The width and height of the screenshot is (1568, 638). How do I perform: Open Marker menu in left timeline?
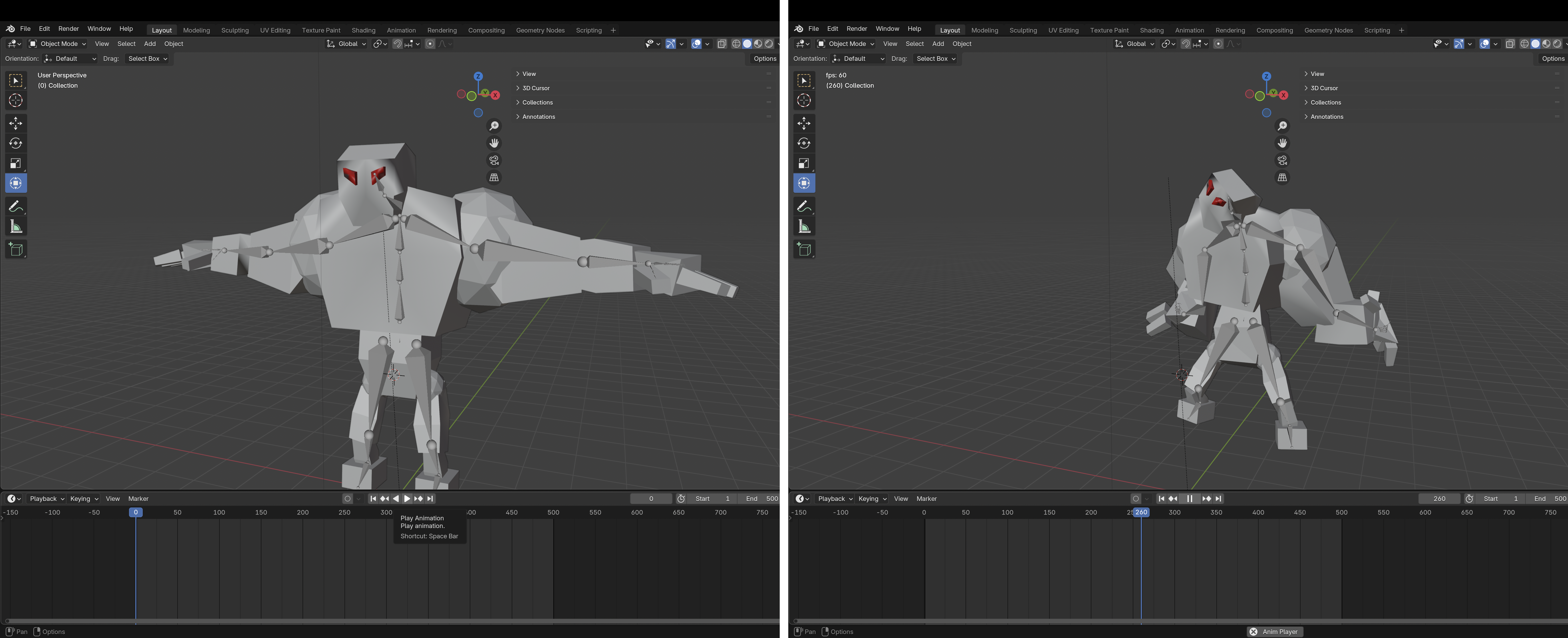click(138, 498)
